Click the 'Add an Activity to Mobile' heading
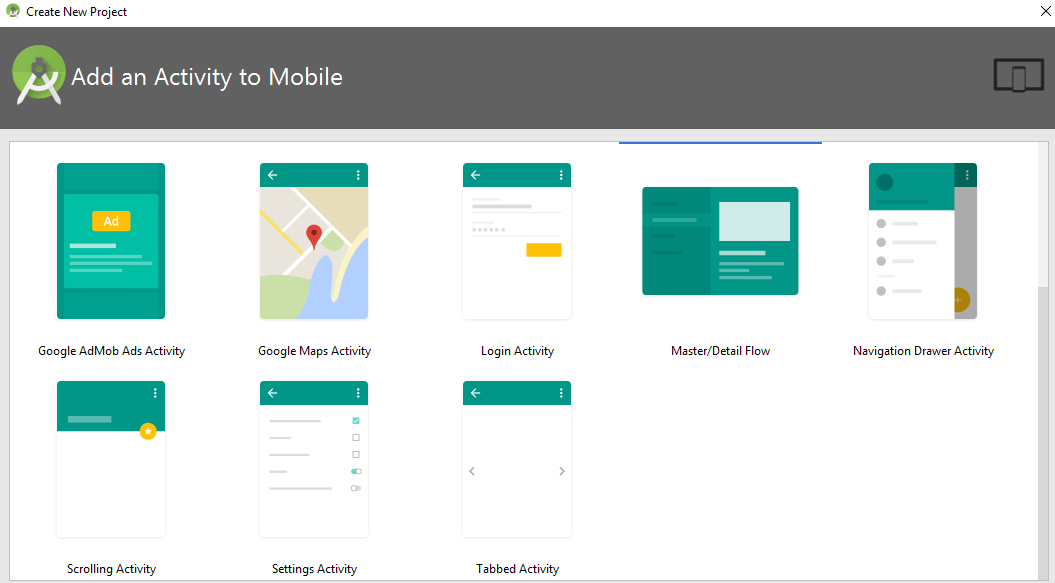 pos(207,77)
